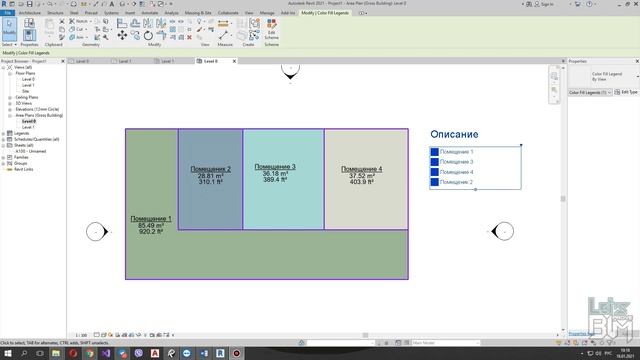Select the Aligned Dimension tool in Measure panel
The image size is (640, 360).
pyautogui.click(x=223, y=24)
